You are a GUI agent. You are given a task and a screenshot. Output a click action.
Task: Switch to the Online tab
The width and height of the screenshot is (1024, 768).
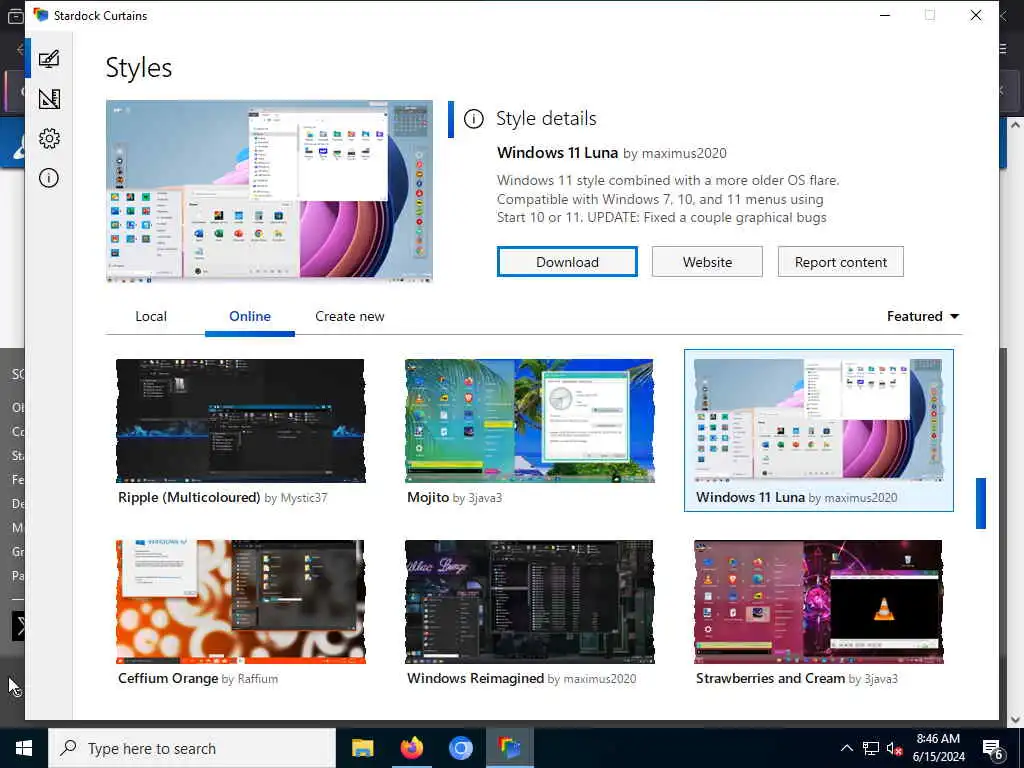coord(249,316)
